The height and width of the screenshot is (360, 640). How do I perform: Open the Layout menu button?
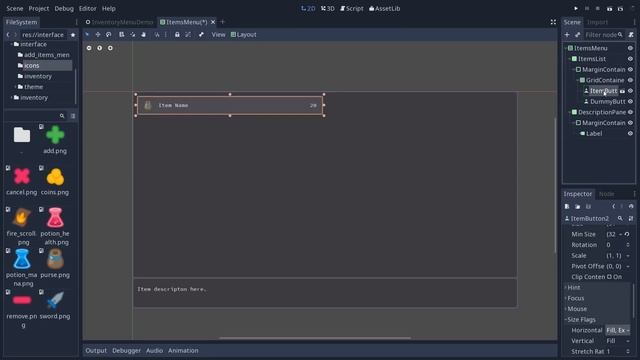point(244,35)
